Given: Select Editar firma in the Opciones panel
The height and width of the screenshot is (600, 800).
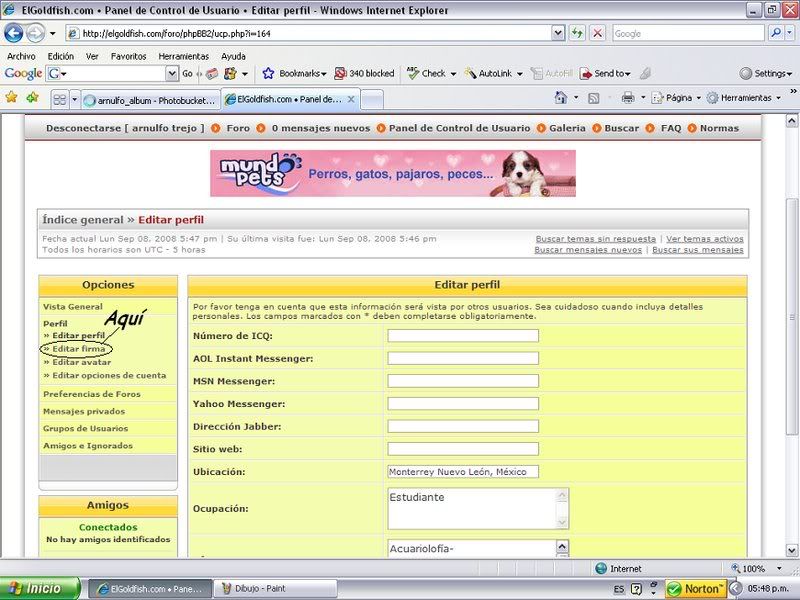Looking at the screenshot, I should pos(79,349).
